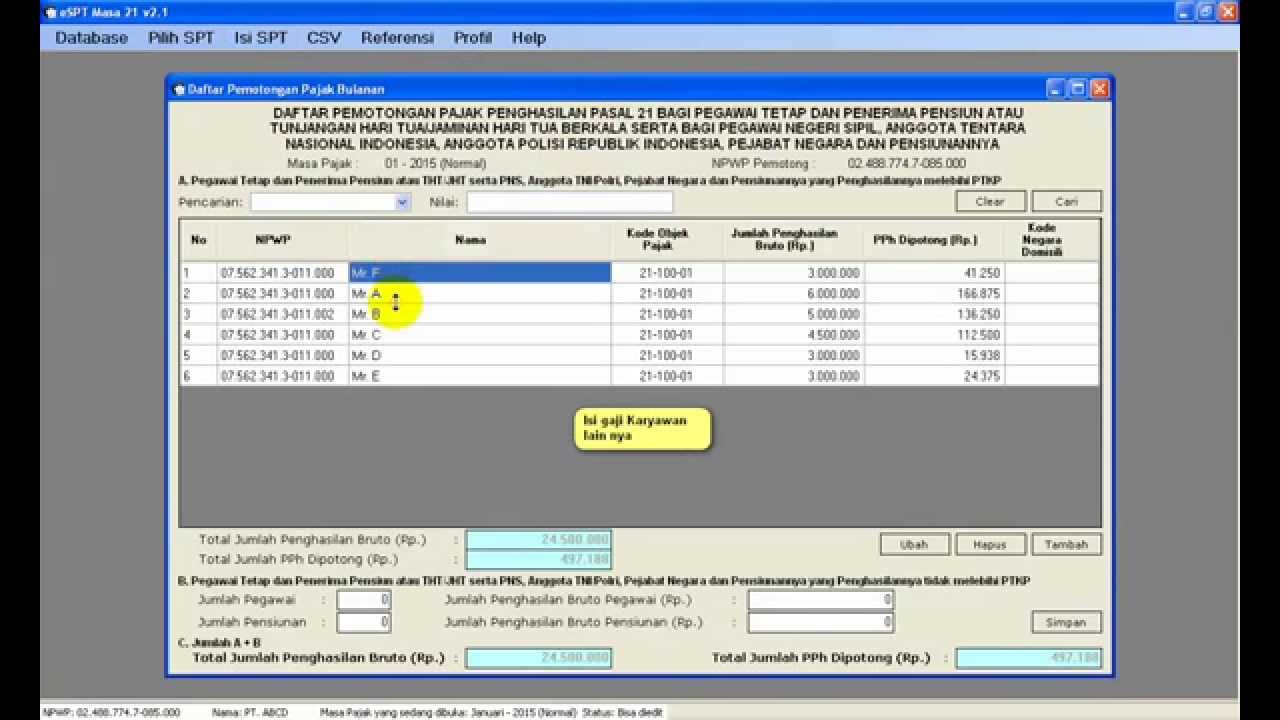Click the Nama column header

479,240
